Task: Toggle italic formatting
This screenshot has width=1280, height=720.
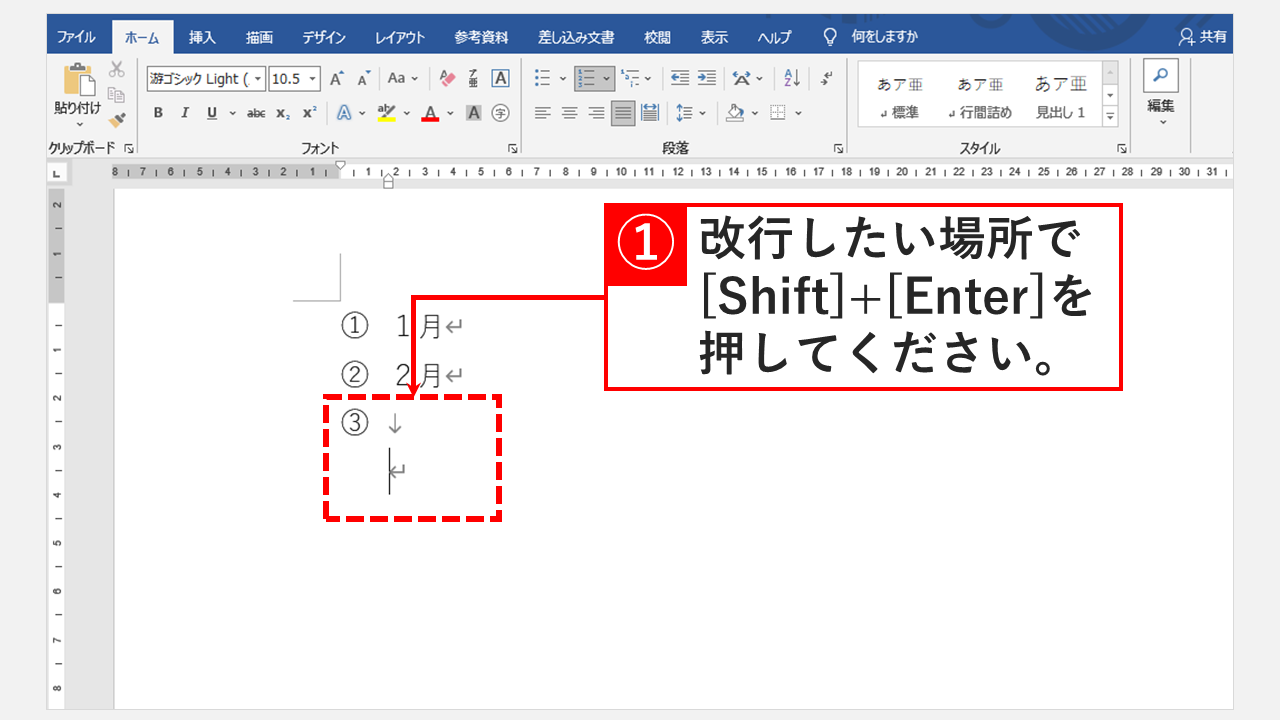Action: pyautogui.click(x=185, y=113)
